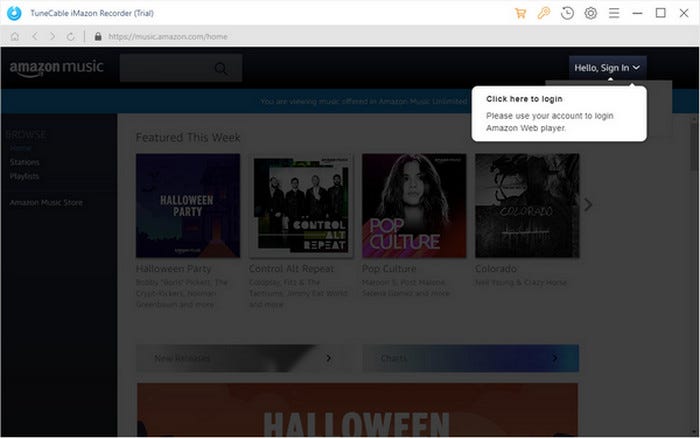Open Amazon Music Store link
The image size is (700, 438).
[x=46, y=203]
